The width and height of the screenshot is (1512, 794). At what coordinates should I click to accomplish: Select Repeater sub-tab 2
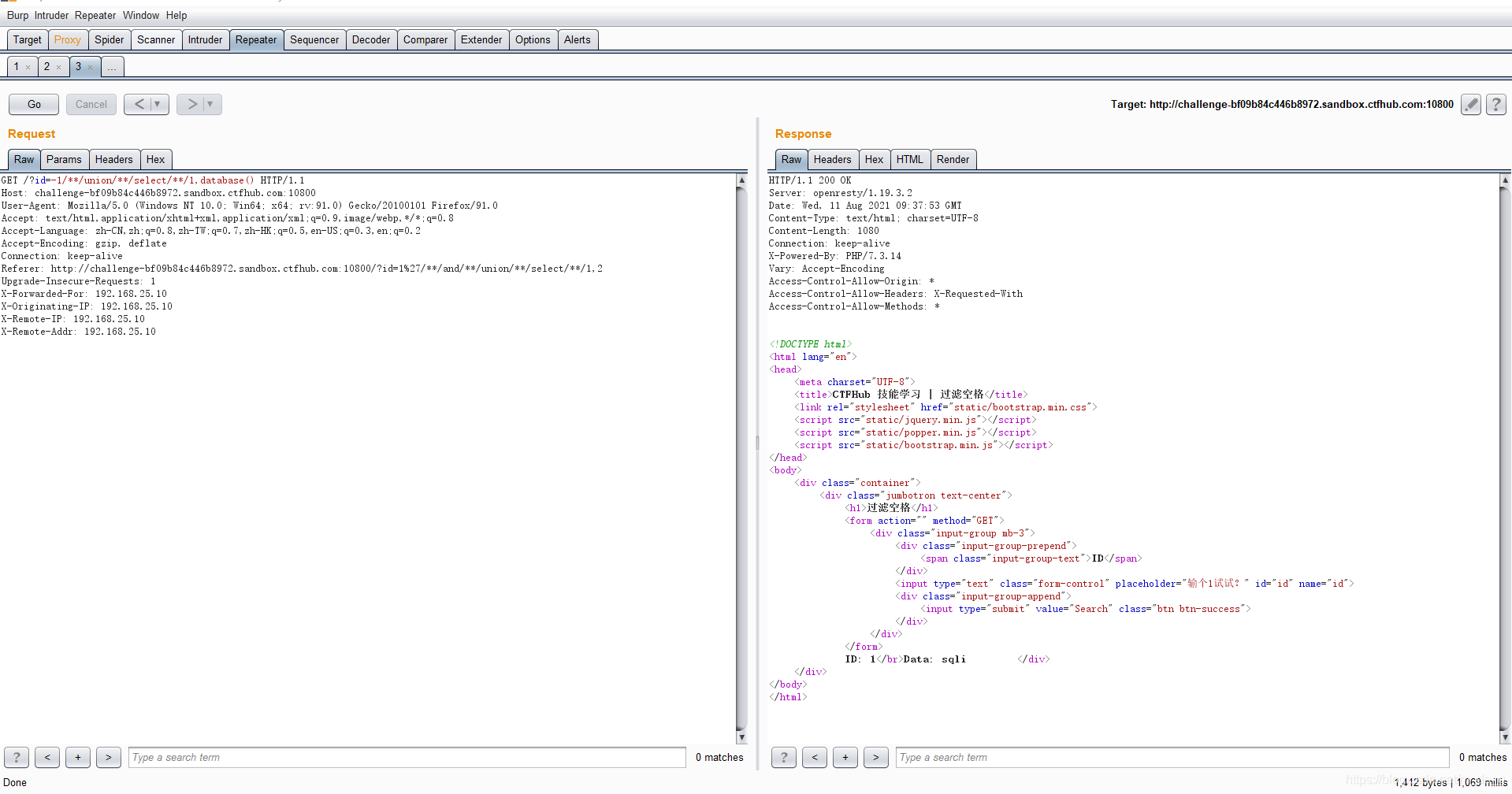(x=47, y=67)
